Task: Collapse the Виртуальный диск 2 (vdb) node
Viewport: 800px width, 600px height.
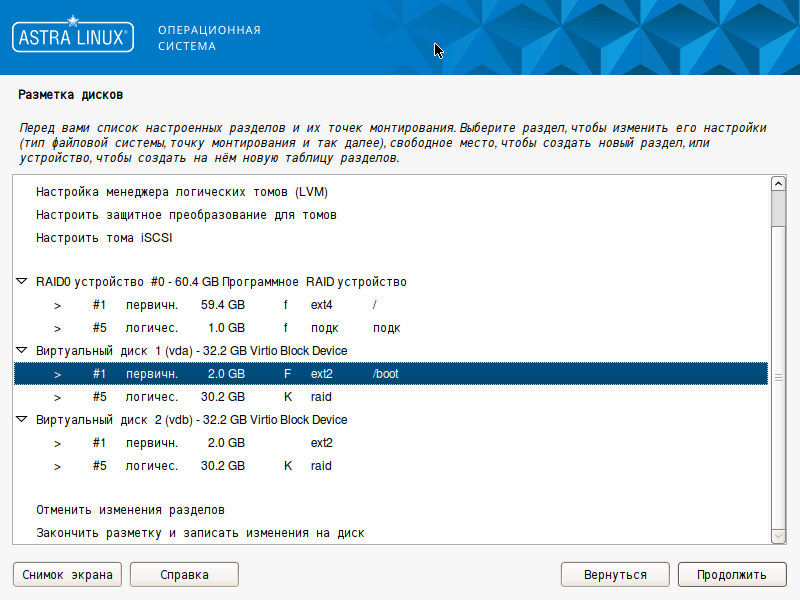Action: point(22,420)
